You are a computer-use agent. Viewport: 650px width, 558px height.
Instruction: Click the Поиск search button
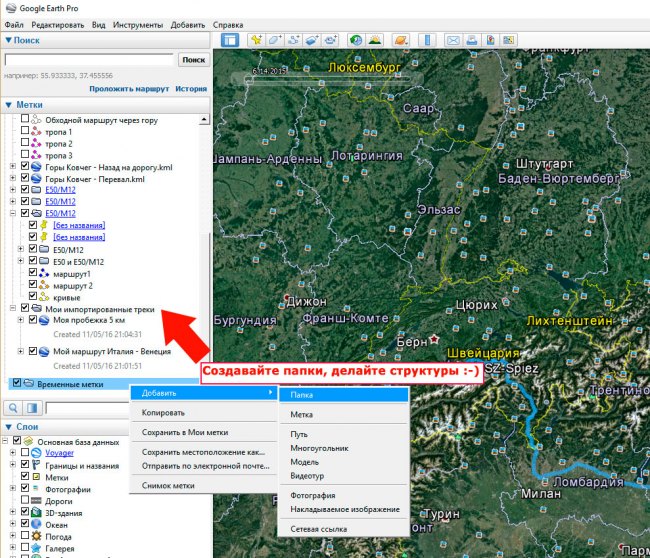(x=194, y=60)
